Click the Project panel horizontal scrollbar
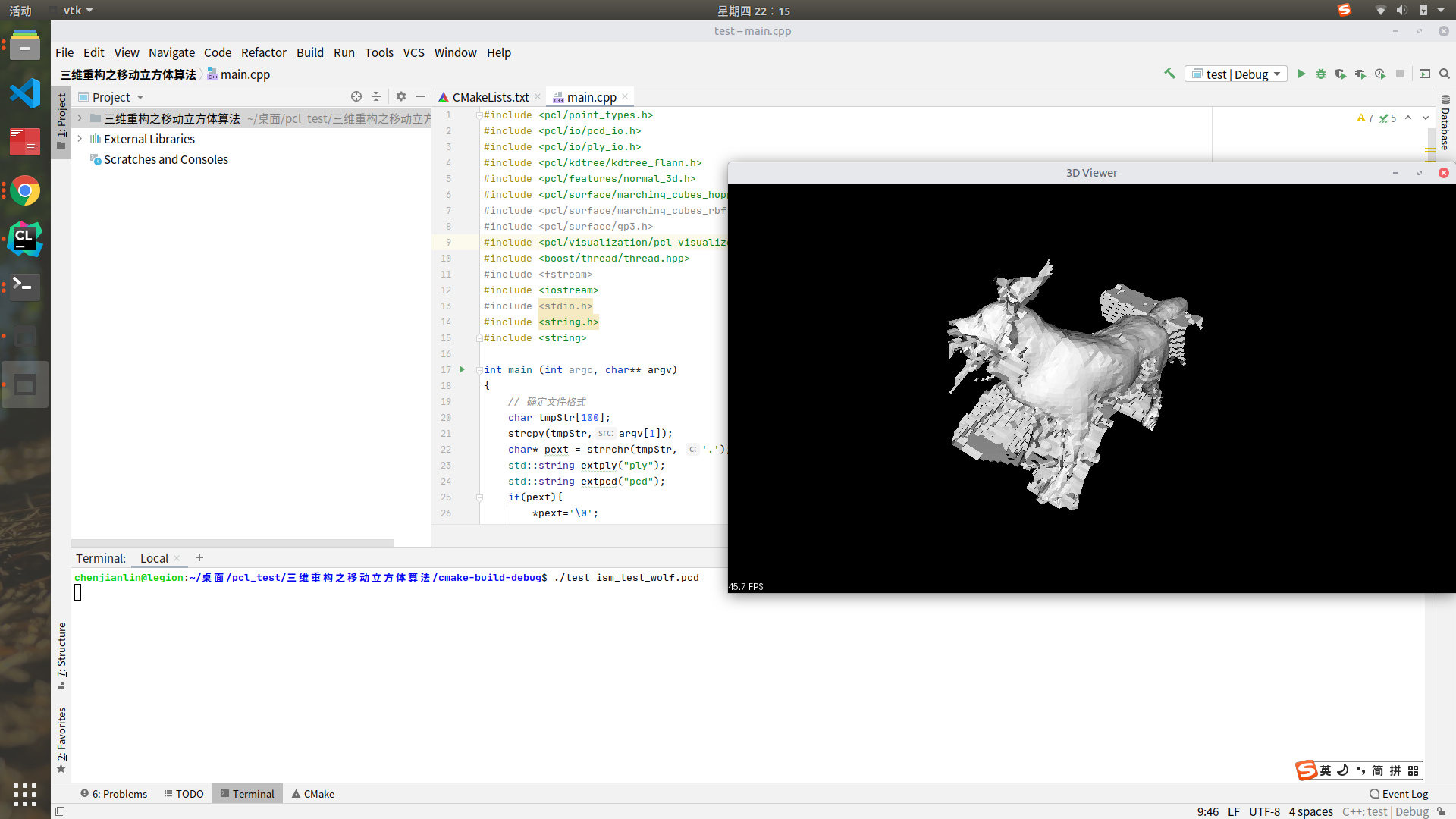The image size is (1456, 819). point(233,543)
